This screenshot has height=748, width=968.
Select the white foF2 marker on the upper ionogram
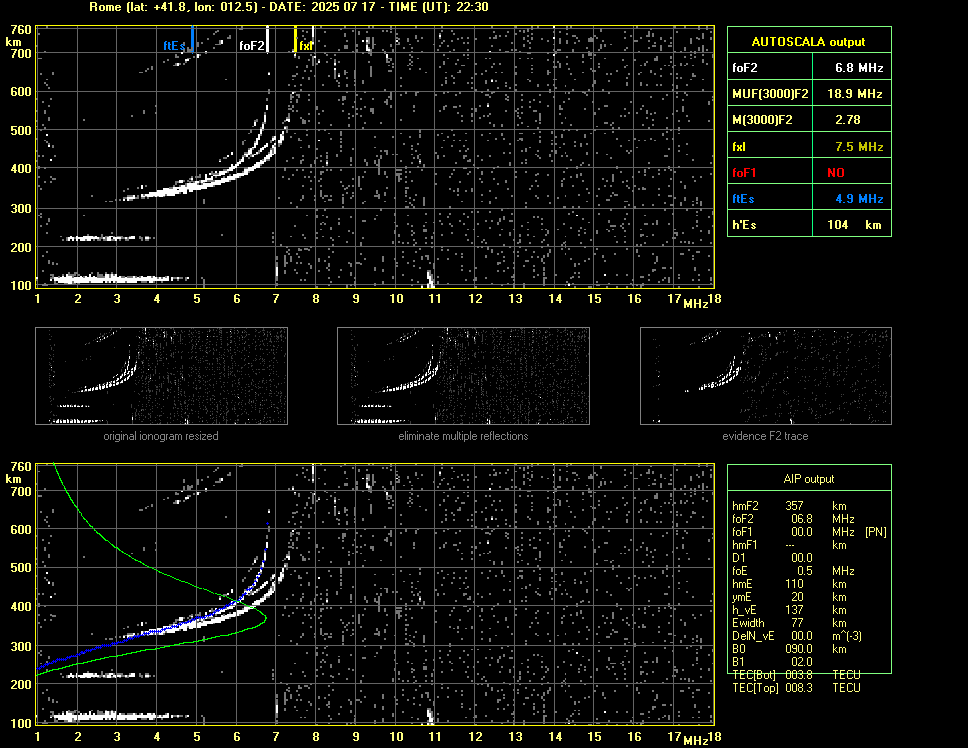267,39
